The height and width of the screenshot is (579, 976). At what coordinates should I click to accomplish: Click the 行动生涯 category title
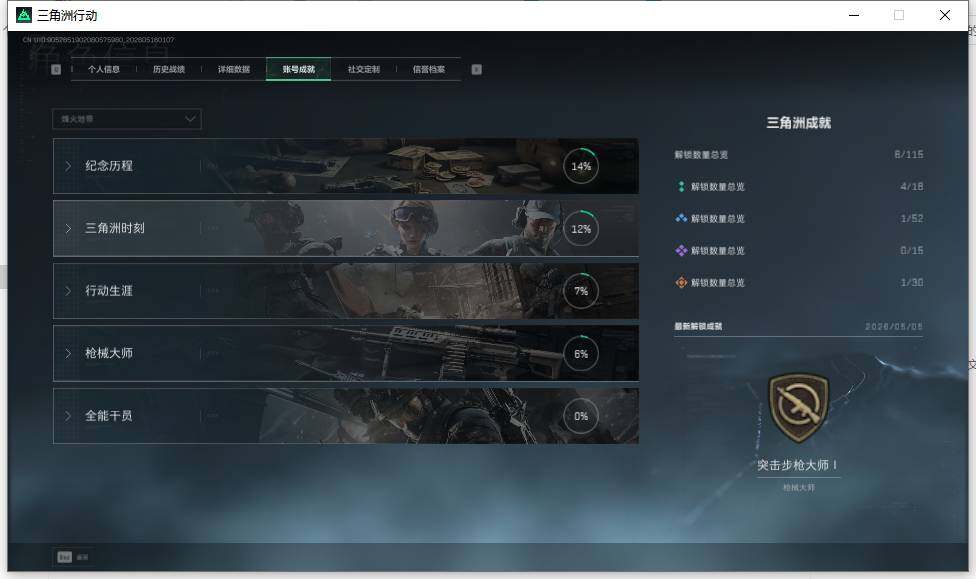109,291
